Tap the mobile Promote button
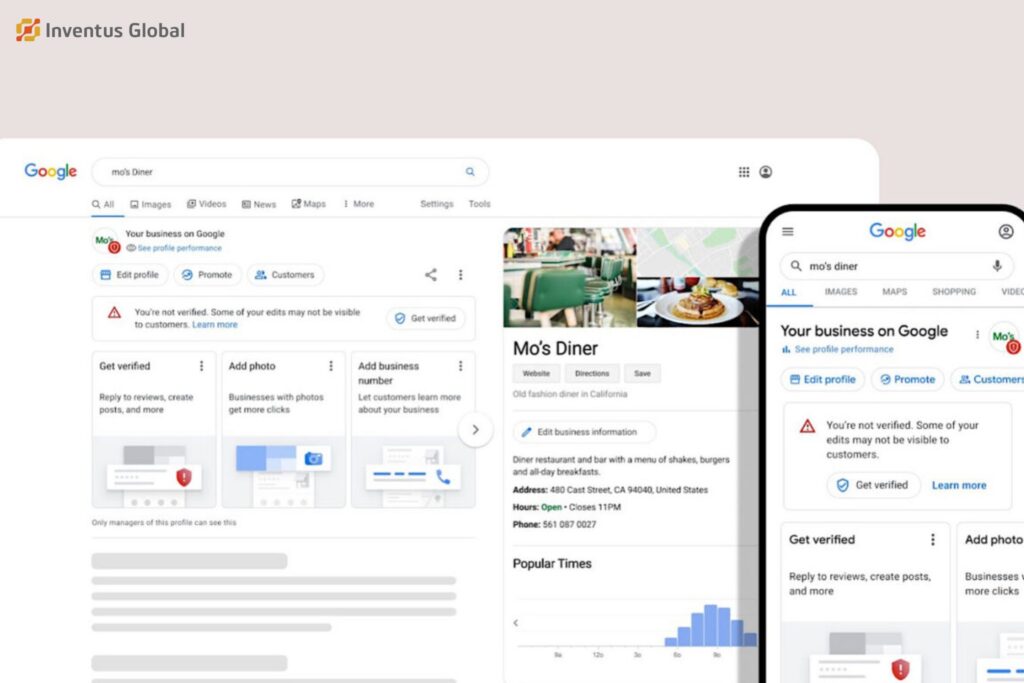 907,379
